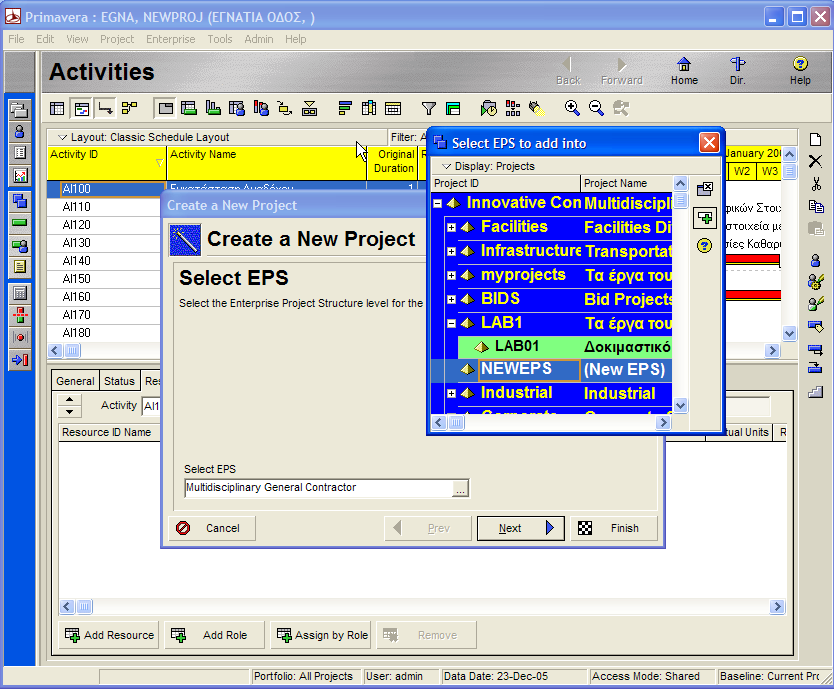
Task: Click the Select EPS text field
Action: pos(318,488)
